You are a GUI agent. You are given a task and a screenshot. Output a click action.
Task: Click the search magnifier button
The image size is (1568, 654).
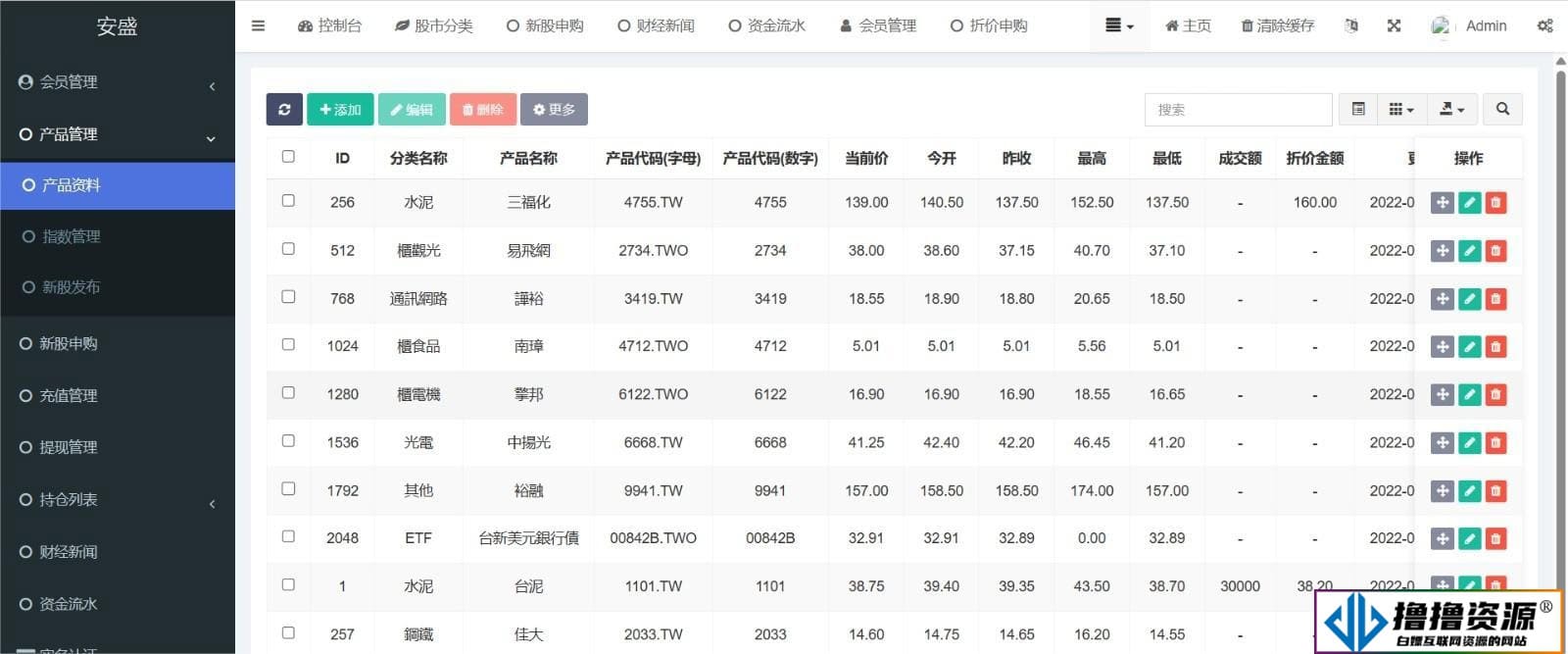(x=1502, y=109)
